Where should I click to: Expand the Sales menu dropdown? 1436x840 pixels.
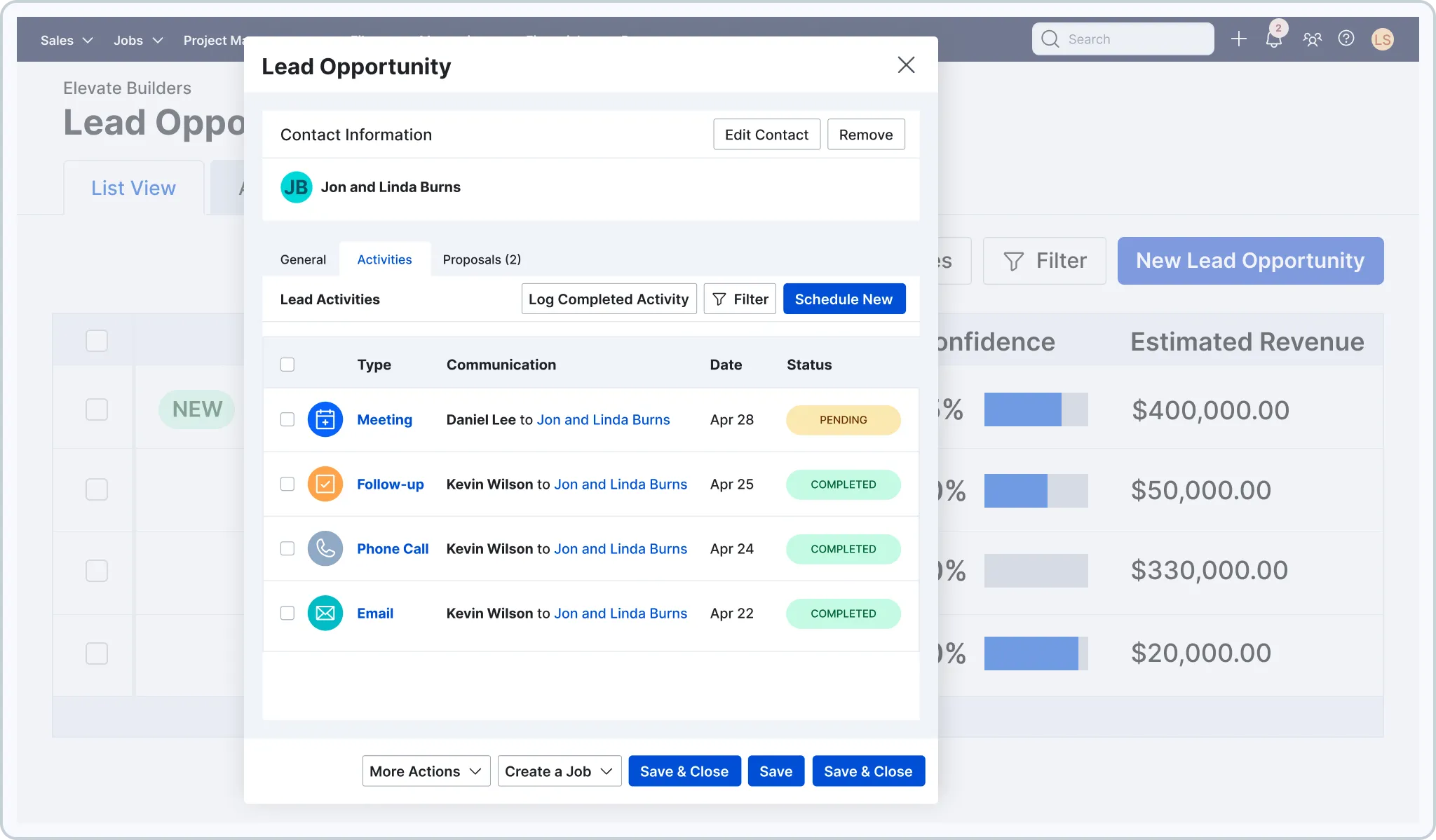pyautogui.click(x=67, y=40)
